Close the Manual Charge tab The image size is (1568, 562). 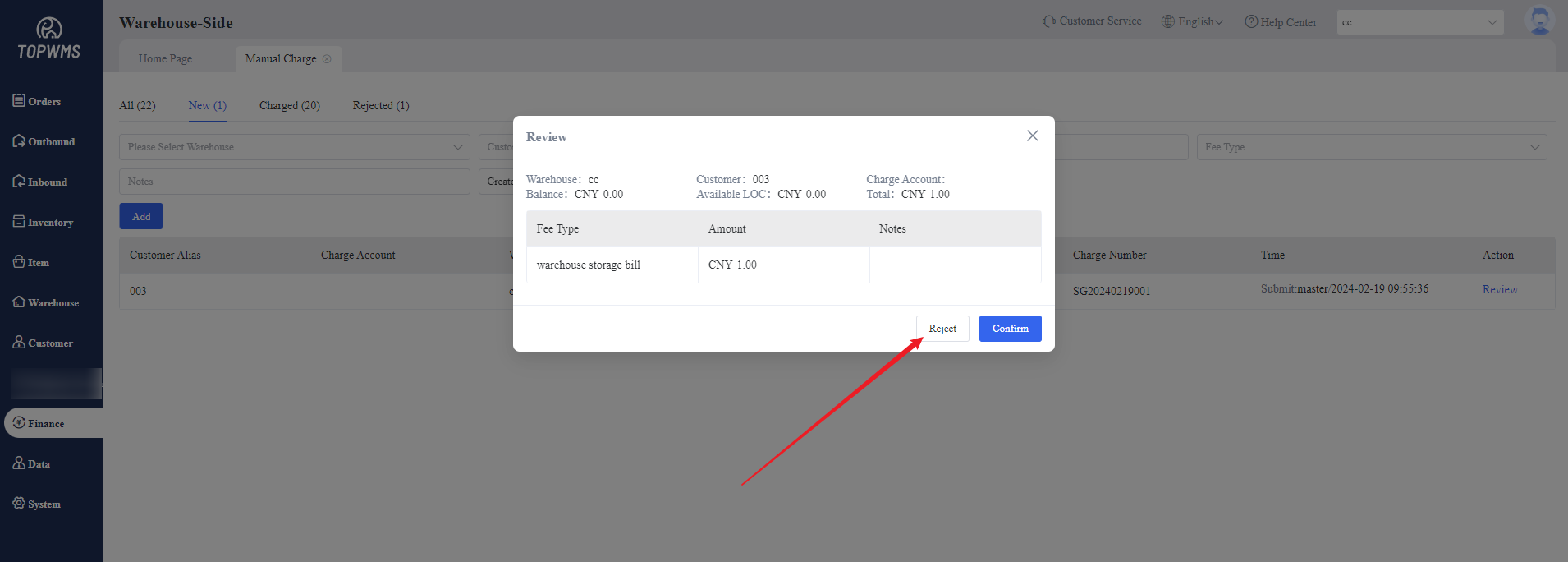click(327, 59)
